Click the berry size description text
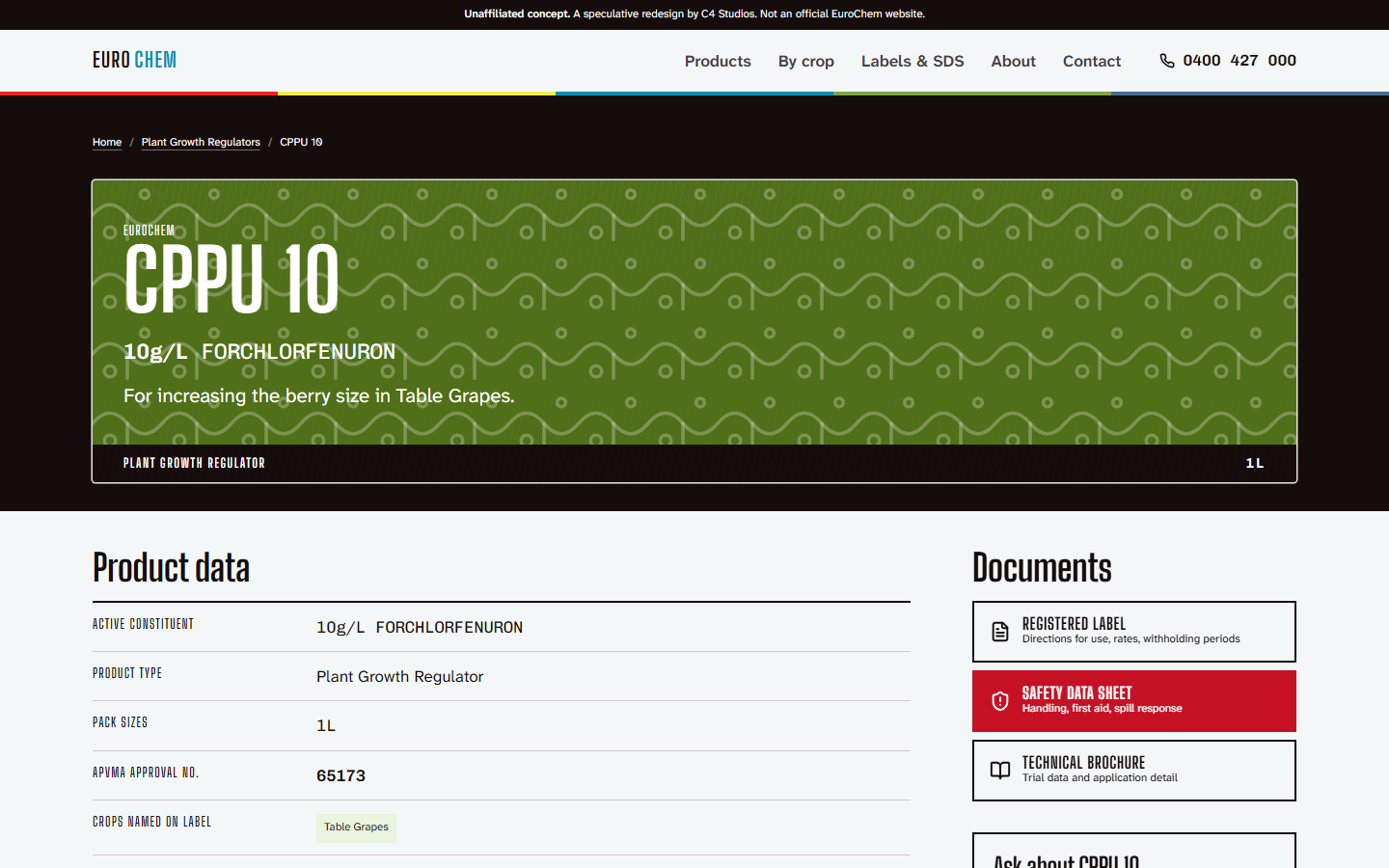 pos(319,396)
